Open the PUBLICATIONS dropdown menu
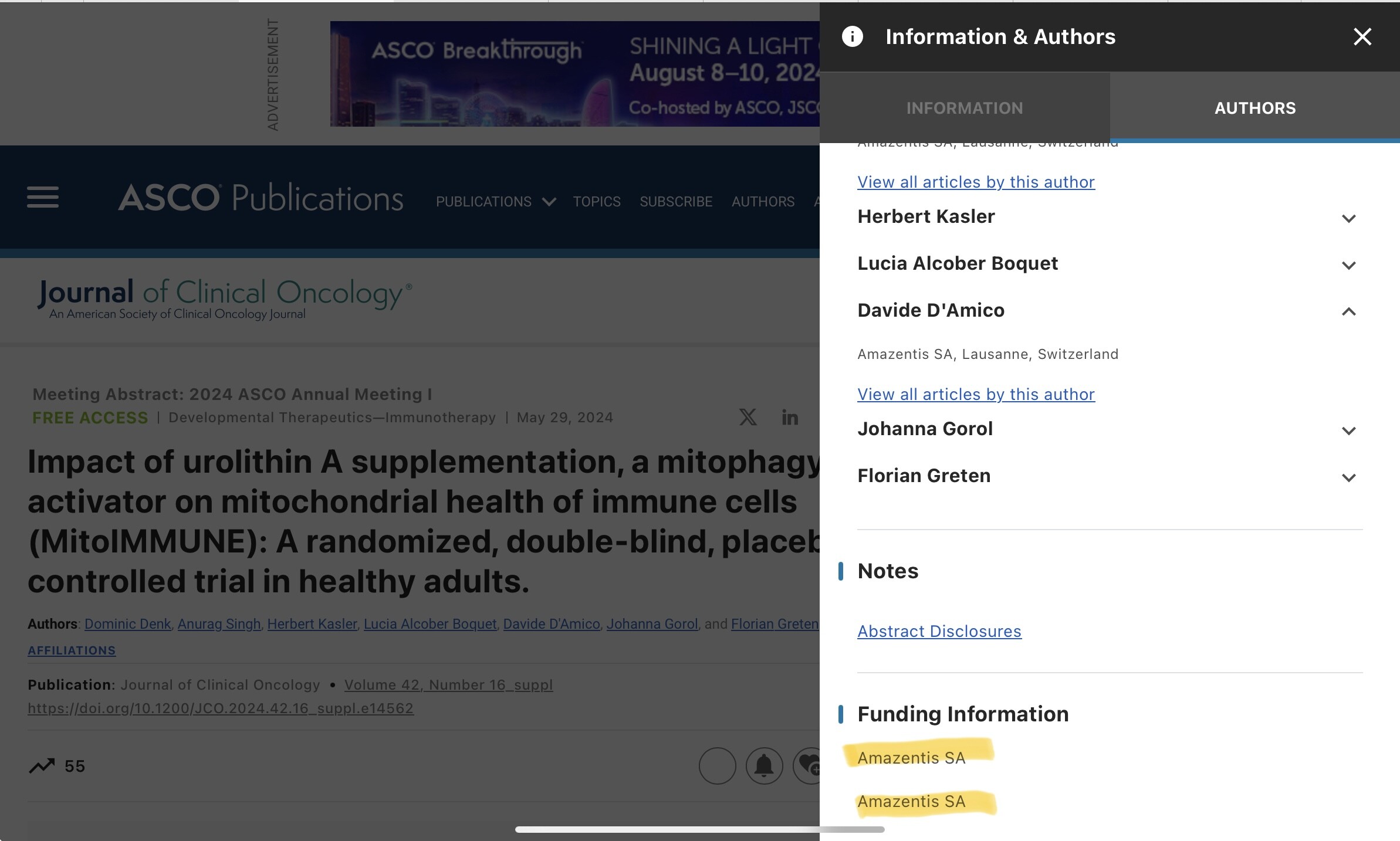The height and width of the screenshot is (841, 1400). pyautogui.click(x=495, y=202)
